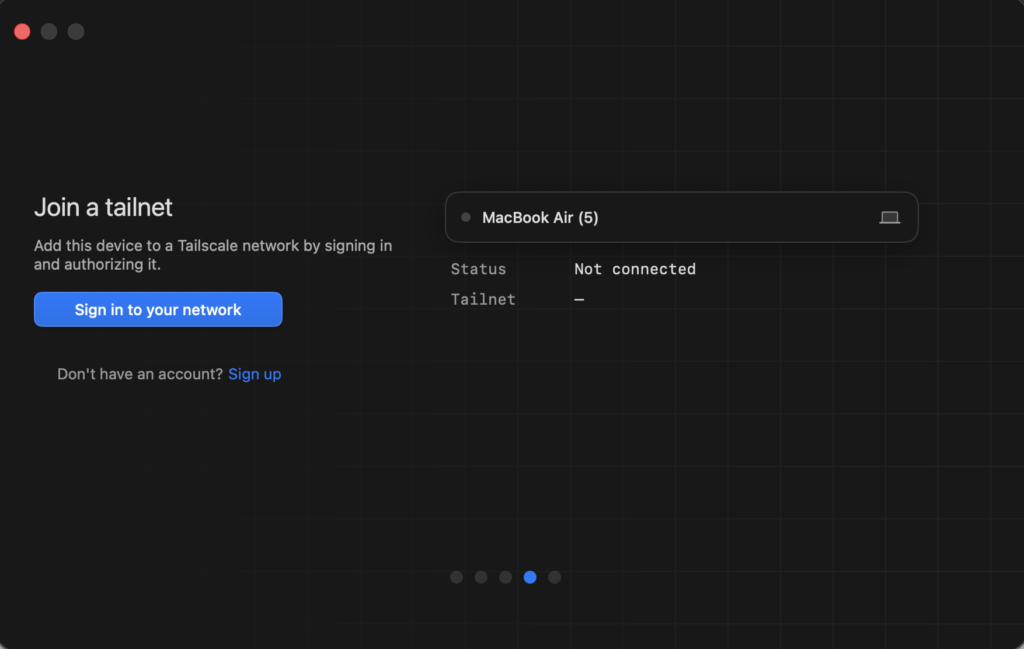Viewport: 1024px width, 649px height.
Task: Go to the first onboarding page dot
Action: coord(456,577)
